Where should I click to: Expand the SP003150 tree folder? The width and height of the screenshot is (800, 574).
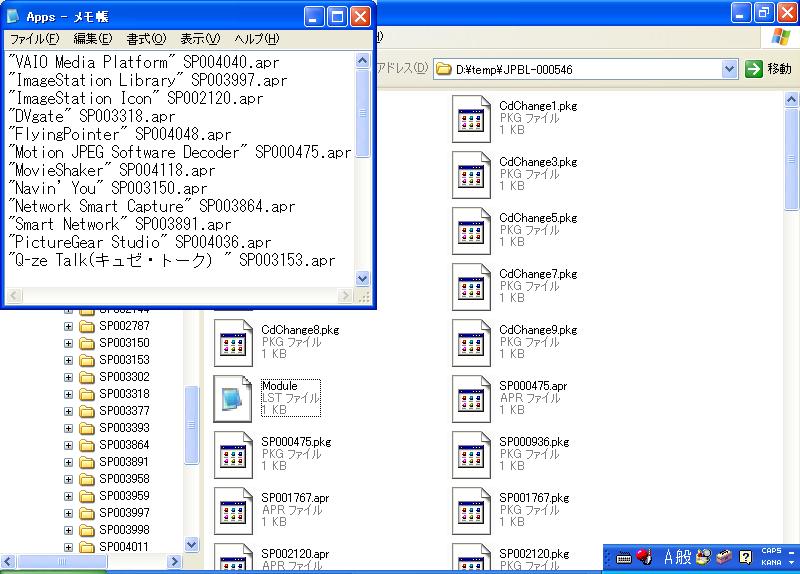(x=68, y=343)
